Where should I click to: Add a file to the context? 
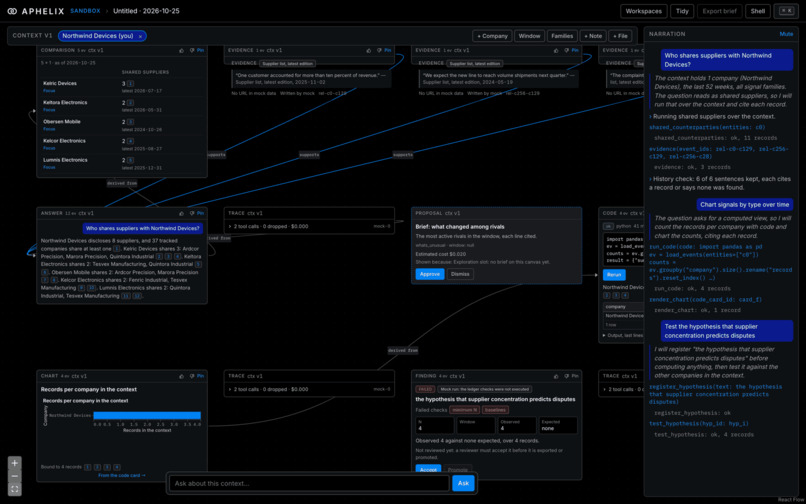point(620,36)
